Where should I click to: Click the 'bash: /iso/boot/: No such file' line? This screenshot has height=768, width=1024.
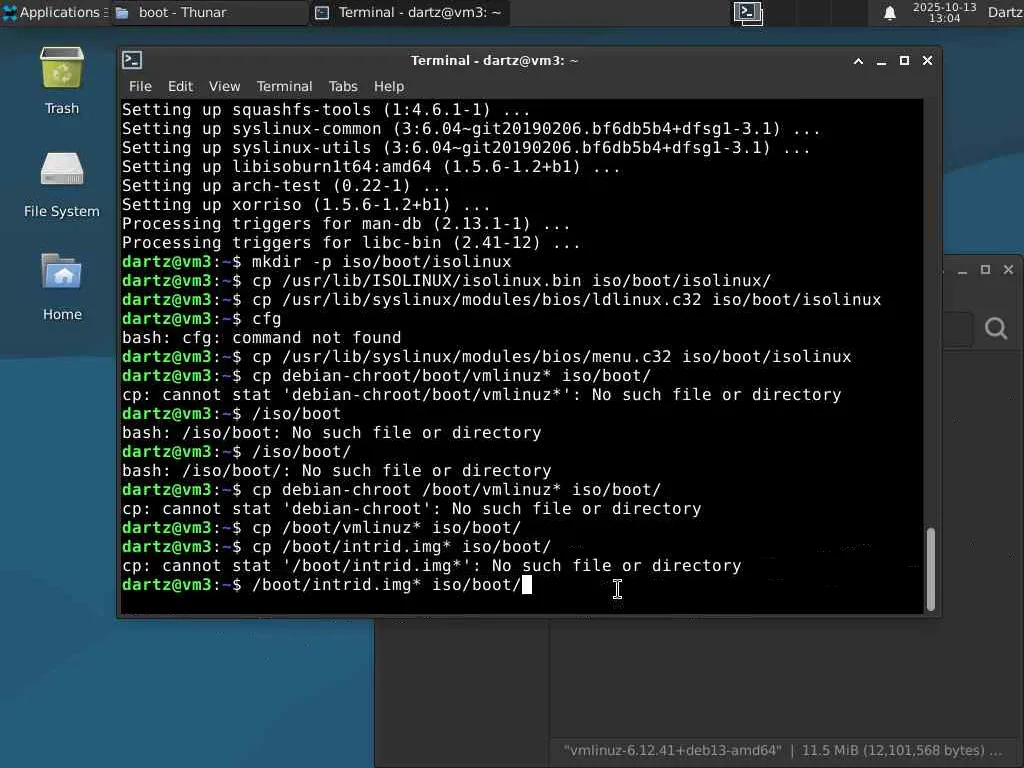click(336, 471)
